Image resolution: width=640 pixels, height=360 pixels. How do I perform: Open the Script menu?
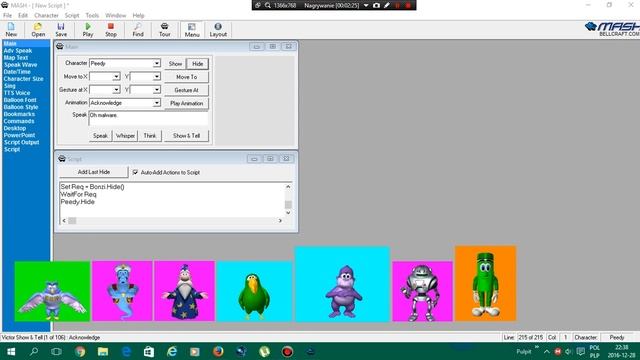[x=72, y=15]
